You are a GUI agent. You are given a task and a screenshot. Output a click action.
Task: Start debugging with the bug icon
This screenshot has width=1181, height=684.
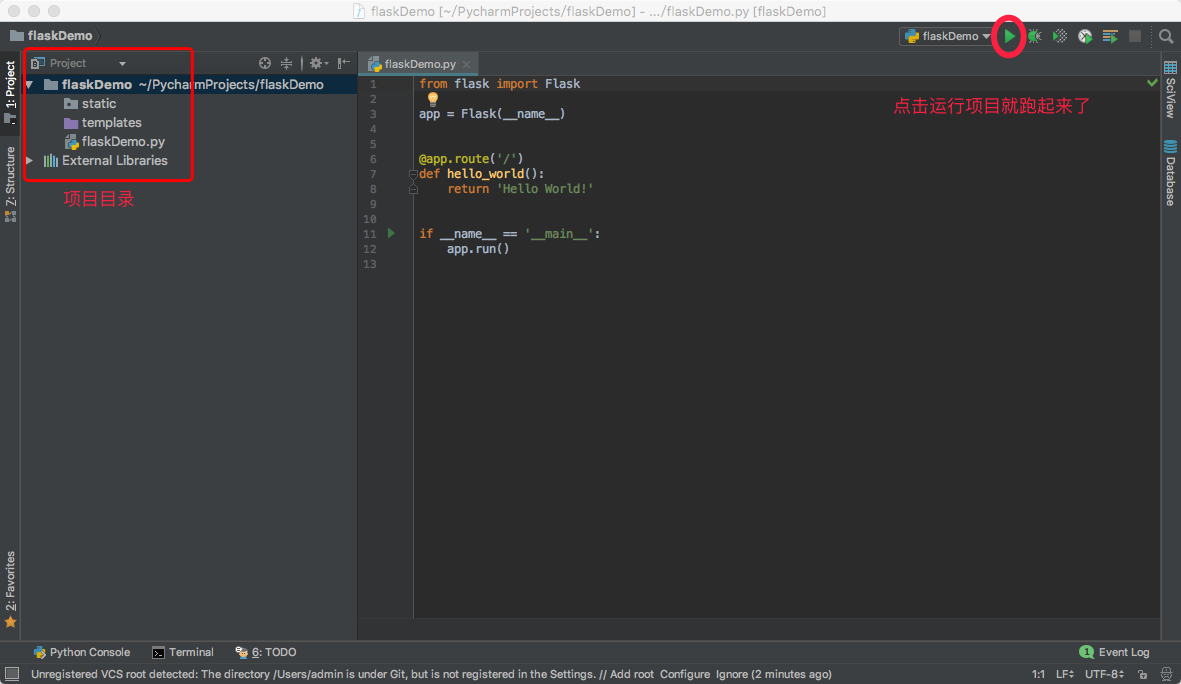click(x=1035, y=36)
